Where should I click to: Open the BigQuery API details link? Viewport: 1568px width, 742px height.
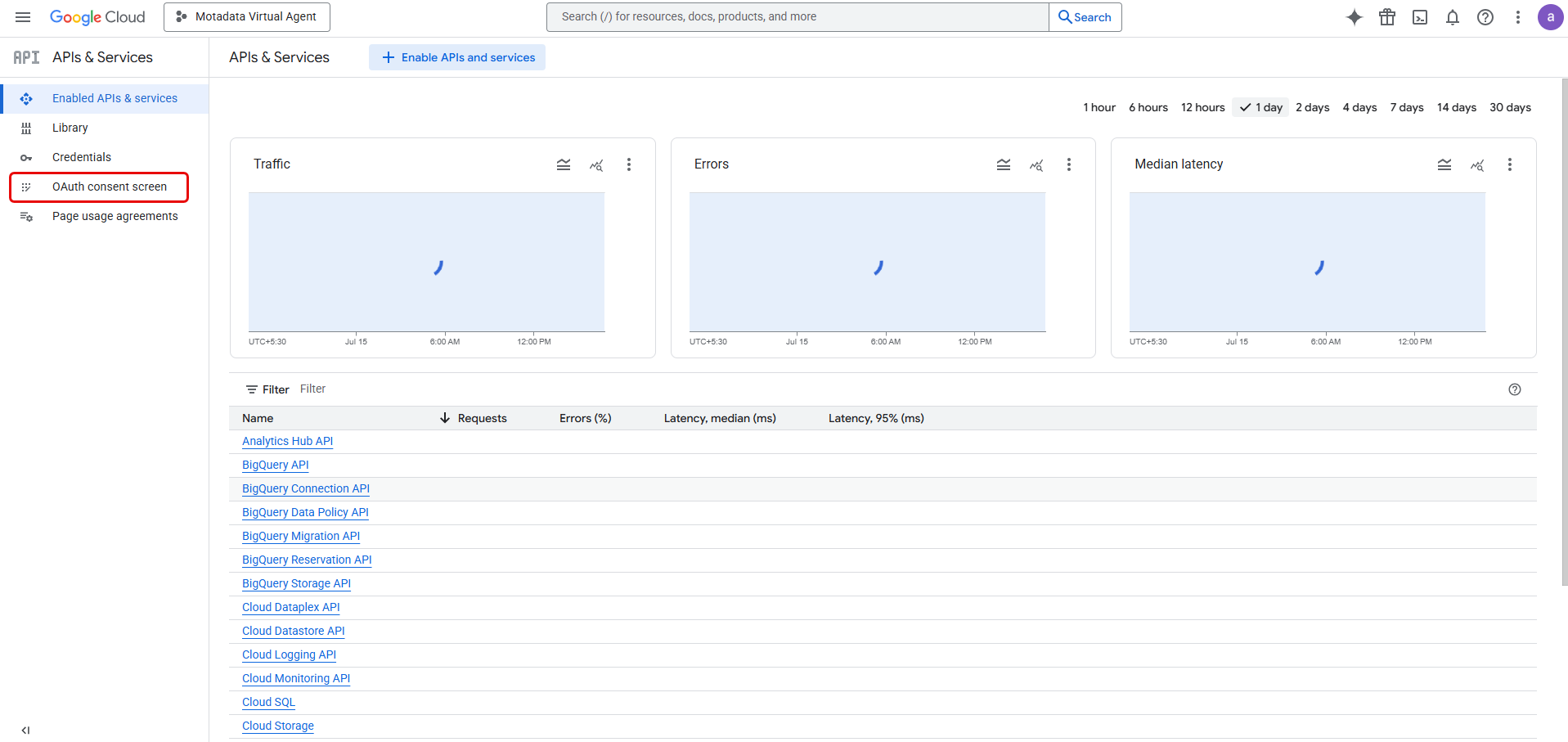[275, 465]
